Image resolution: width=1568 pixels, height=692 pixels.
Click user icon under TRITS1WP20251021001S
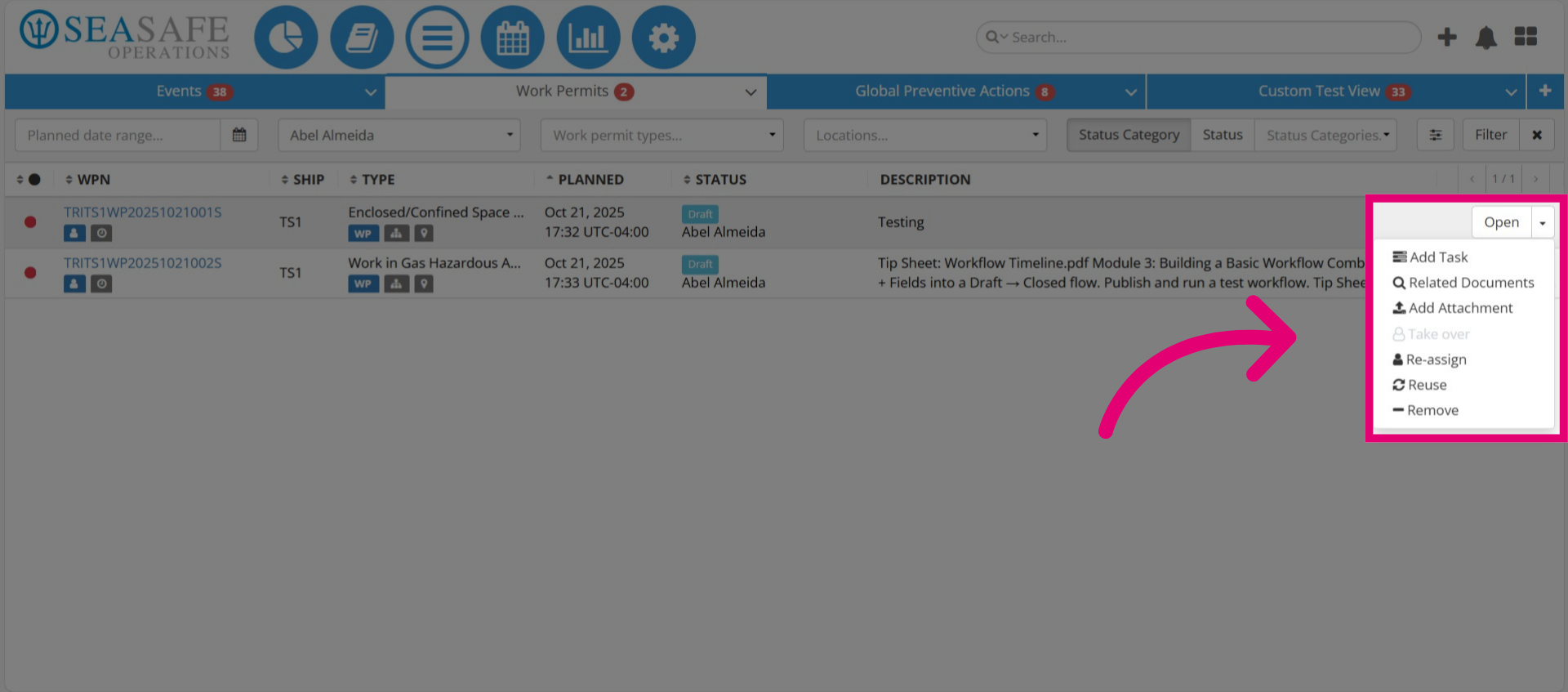tap(74, 233)
